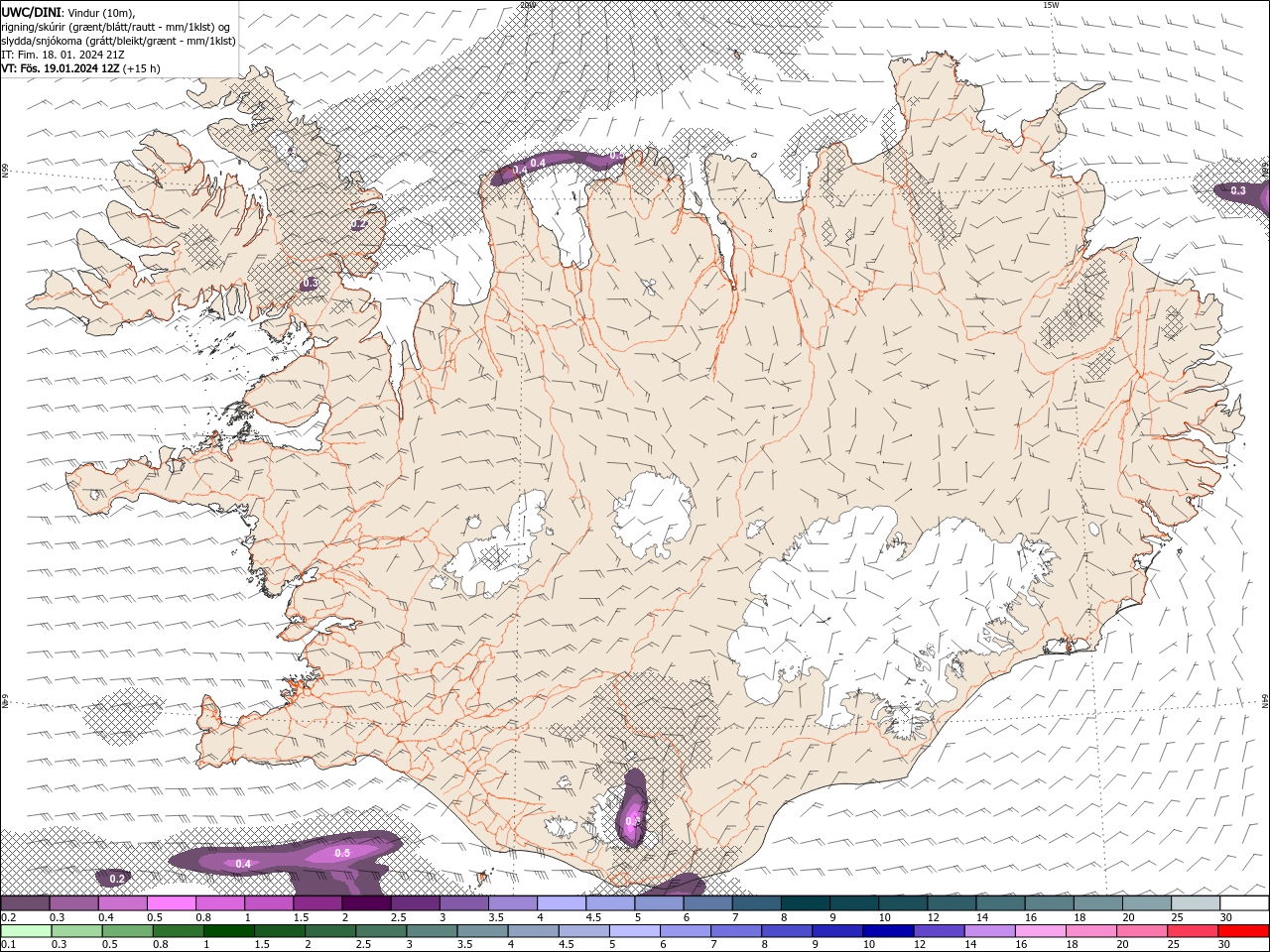
Task: Click the pale pink swatch between 16 and 18 in the lower row
Action: 1040,931
